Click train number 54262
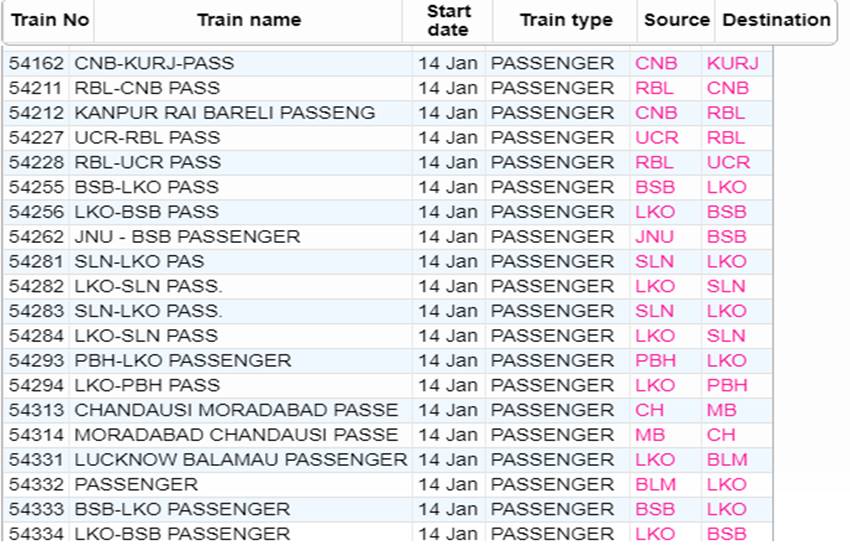The image size is (850, 550). click(36, 237)
